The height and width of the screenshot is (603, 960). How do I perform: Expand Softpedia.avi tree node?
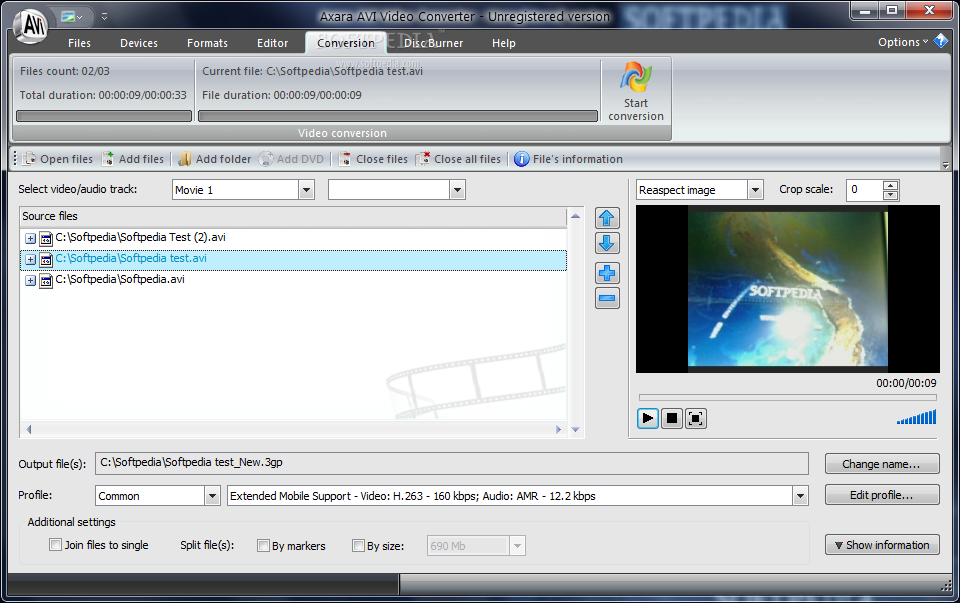click(x=30, y=280)
